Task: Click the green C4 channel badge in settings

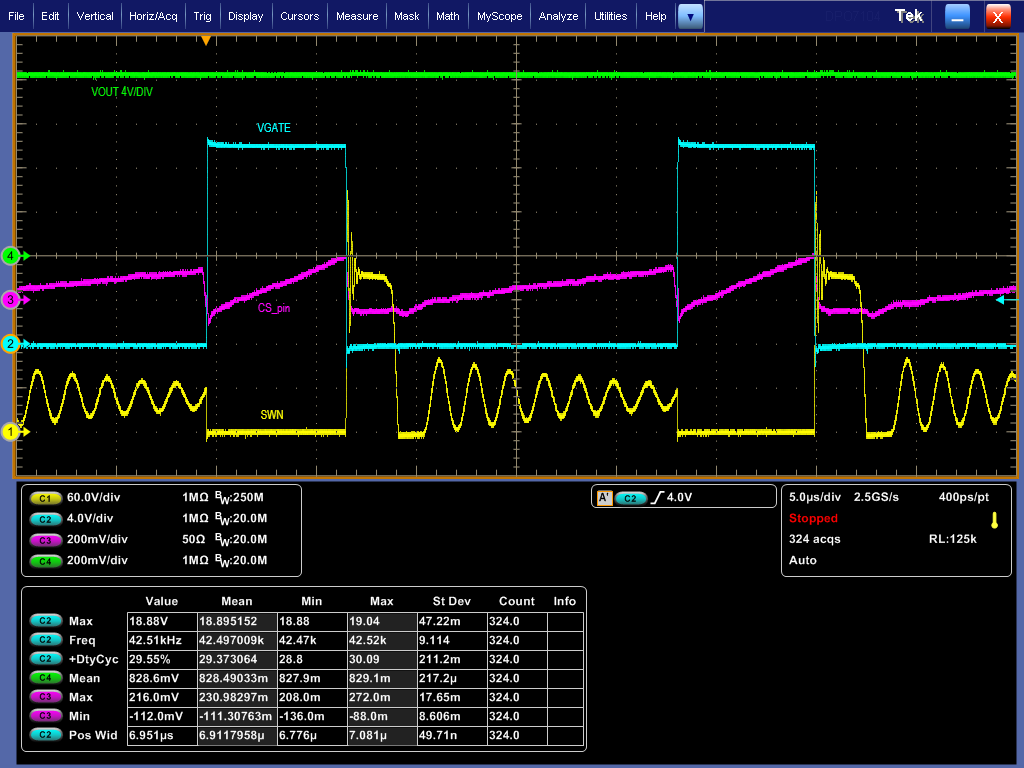Action: tap(45, 561)
